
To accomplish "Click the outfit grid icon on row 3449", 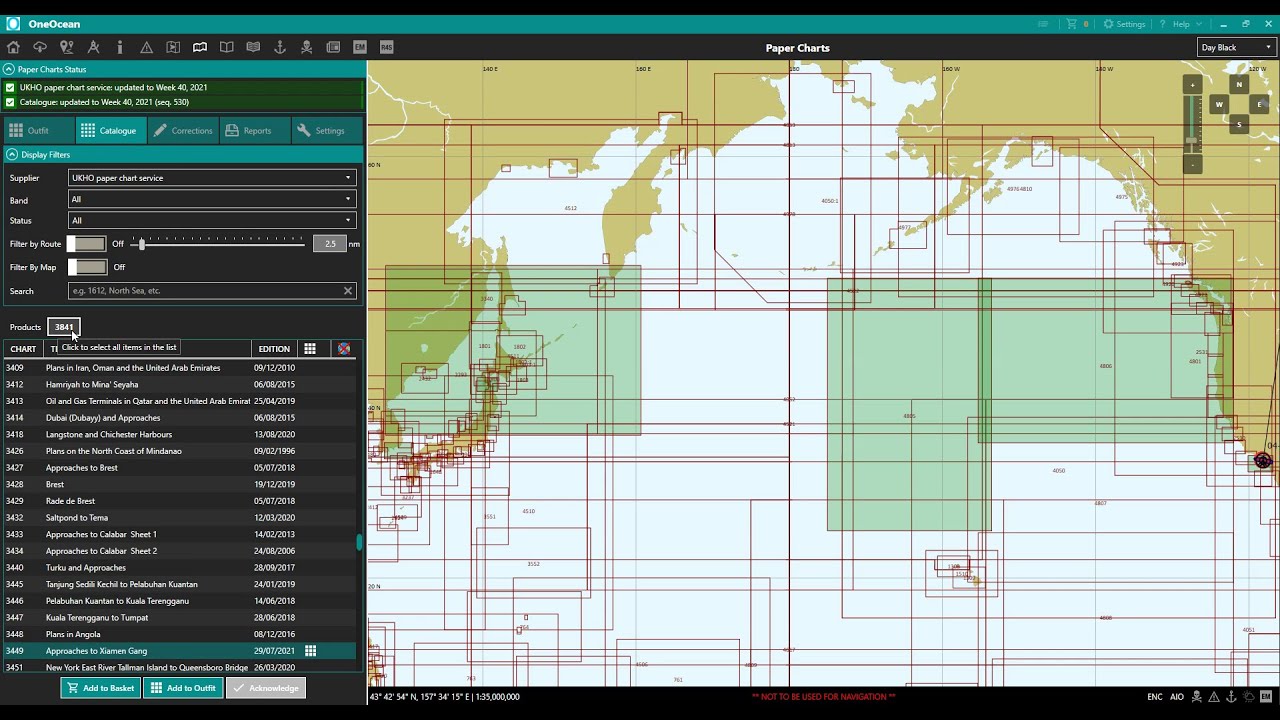I will coord(310,651).
